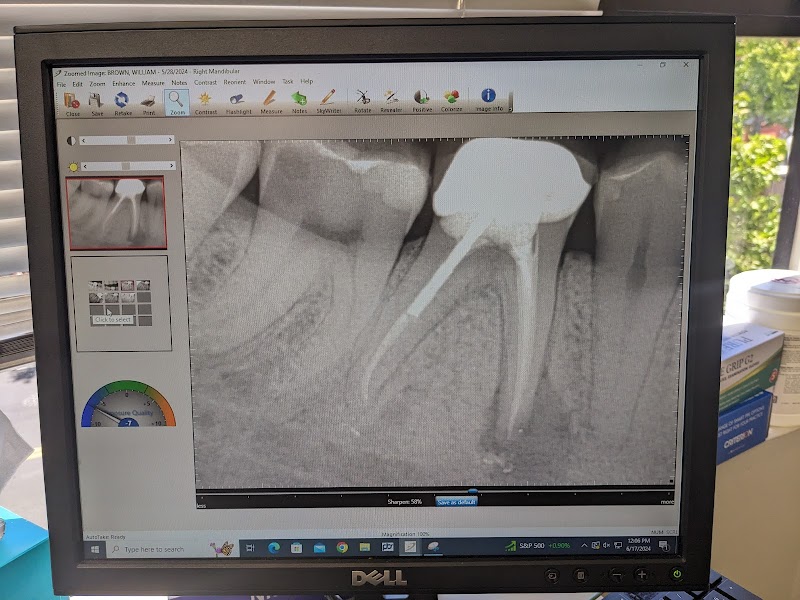The image size is (800, 600).
Task: Click the S&P 500 taskbar widget
Action: [537, 546]
